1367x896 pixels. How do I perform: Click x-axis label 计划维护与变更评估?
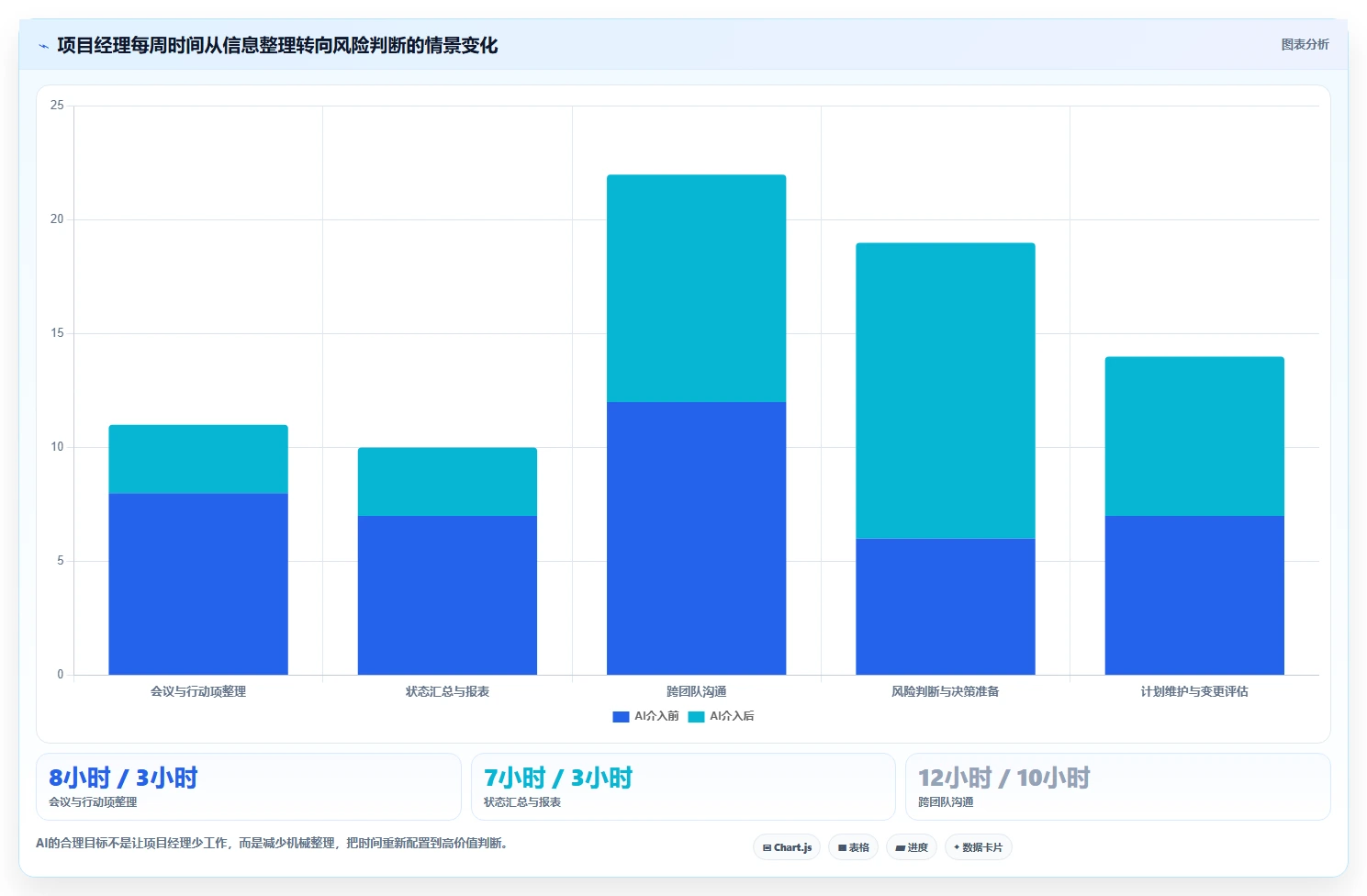(x=1194, y=691)
